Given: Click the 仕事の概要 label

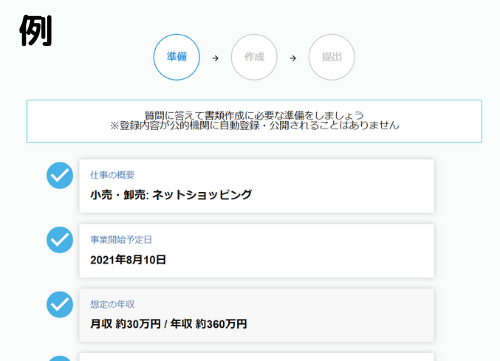Looking at the screenshot, I should (x=112, y=175).
